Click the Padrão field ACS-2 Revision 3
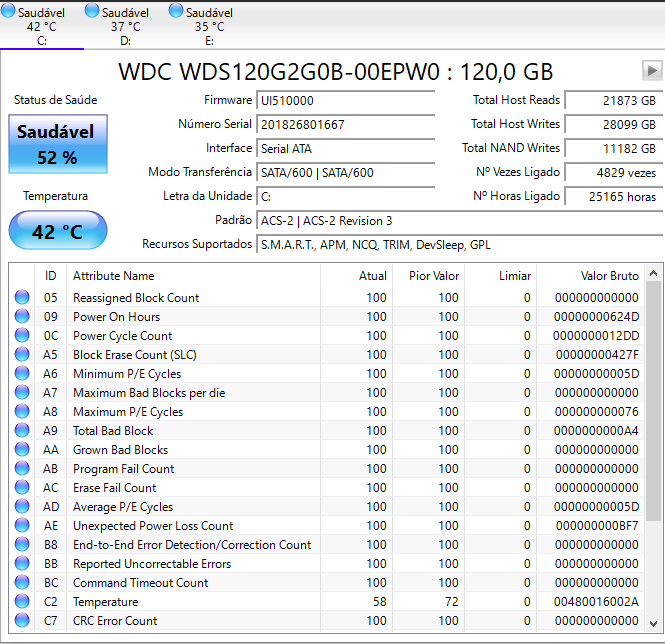The image size is (665, 644). [460, 221]
